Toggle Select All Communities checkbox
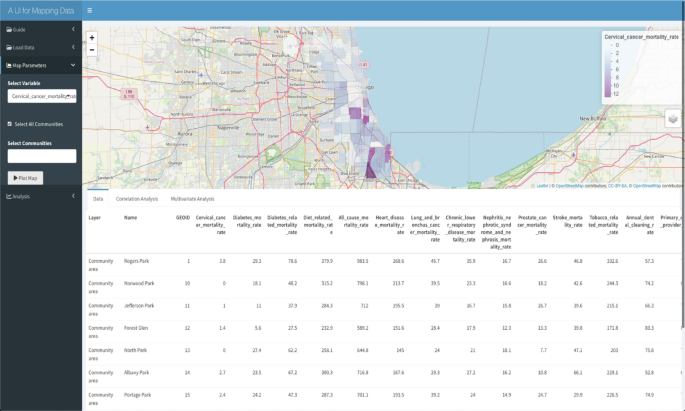This screenshot has height=411, width=685. [10, 124]
